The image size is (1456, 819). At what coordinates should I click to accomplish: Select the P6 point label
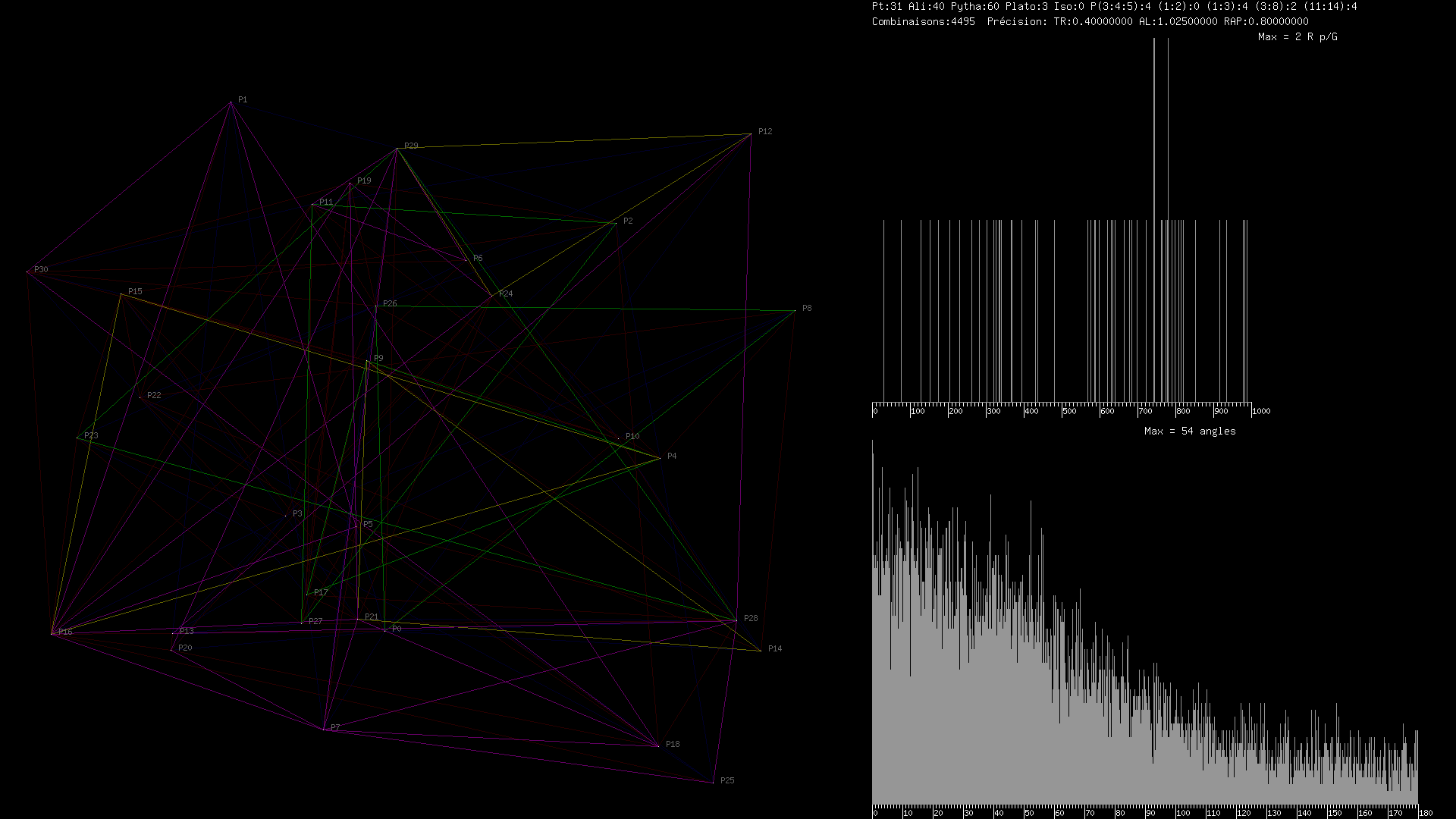point(478,259)
